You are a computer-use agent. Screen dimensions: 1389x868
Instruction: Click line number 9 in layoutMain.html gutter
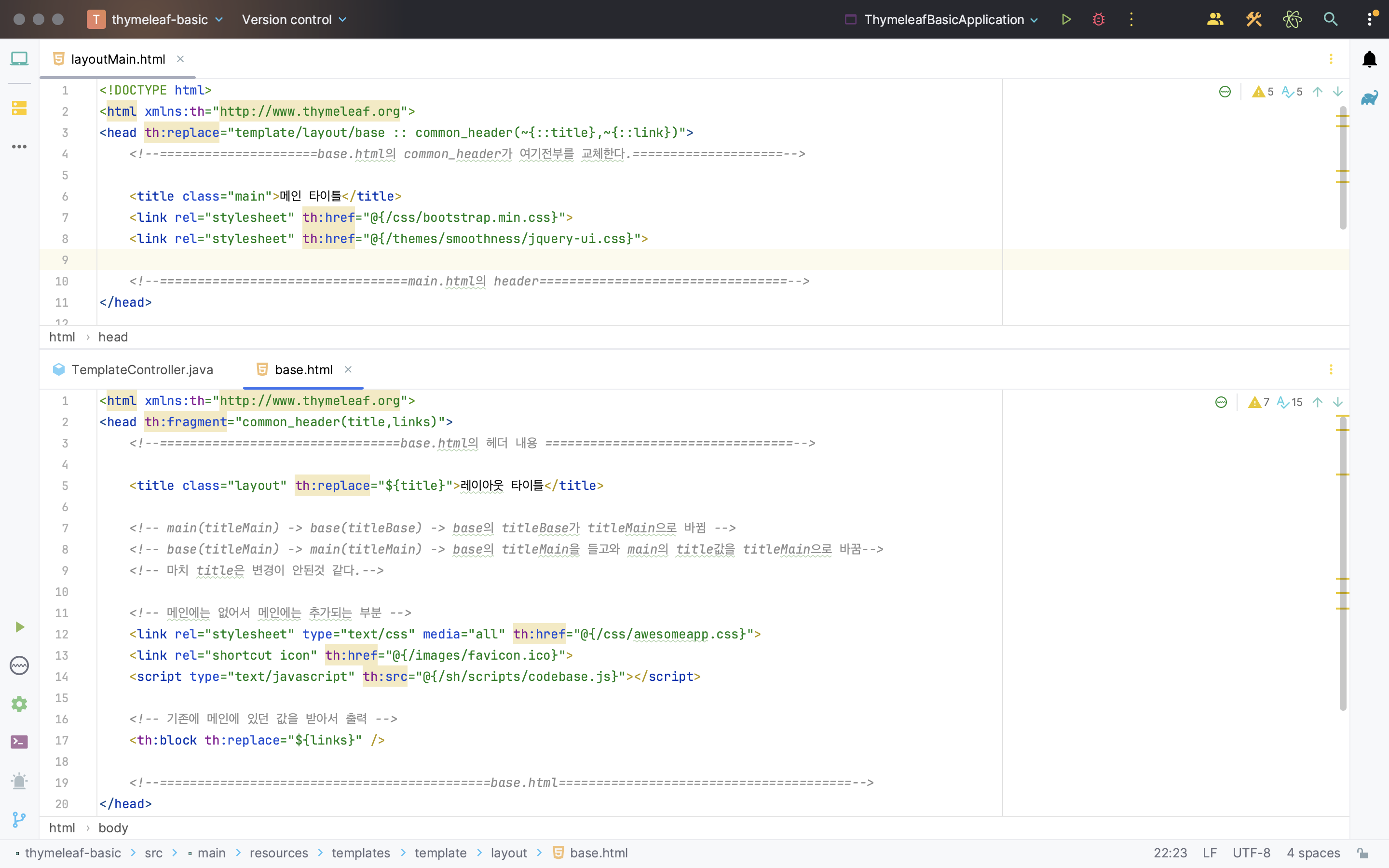coord(65,260)
